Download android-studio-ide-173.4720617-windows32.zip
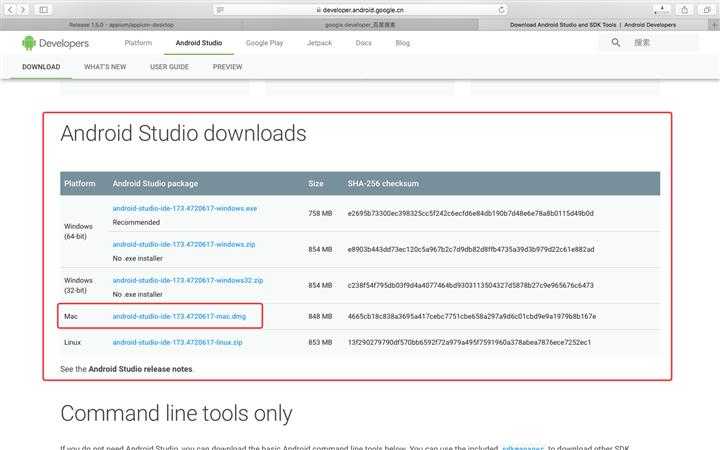This screenshot has width=720, height=450. coord(188,280)
